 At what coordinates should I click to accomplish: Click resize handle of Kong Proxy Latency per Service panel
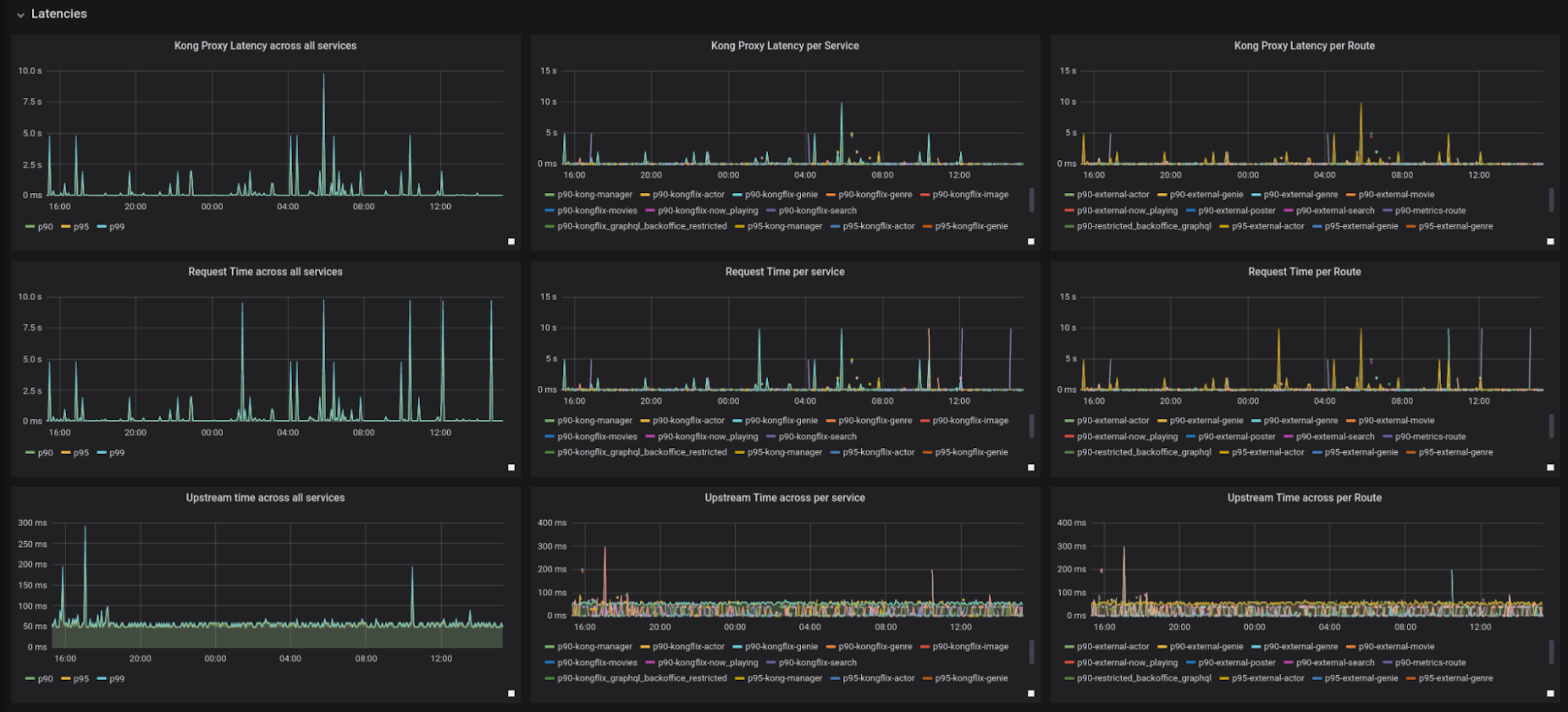[1031, 241]
